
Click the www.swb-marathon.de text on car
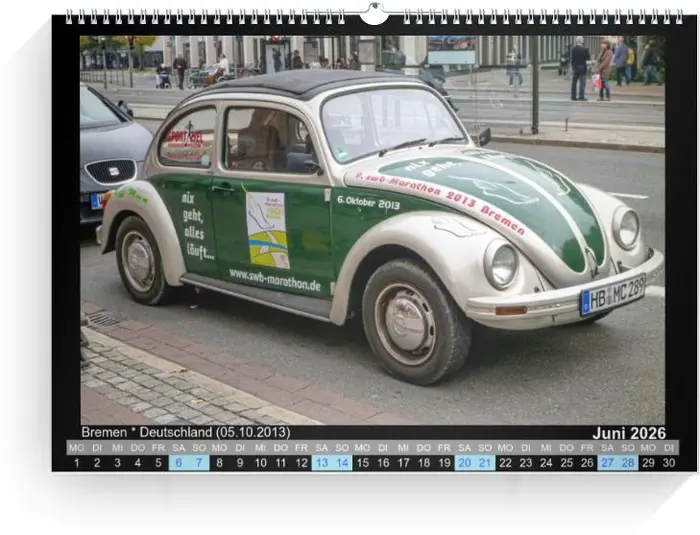point(275,279)
